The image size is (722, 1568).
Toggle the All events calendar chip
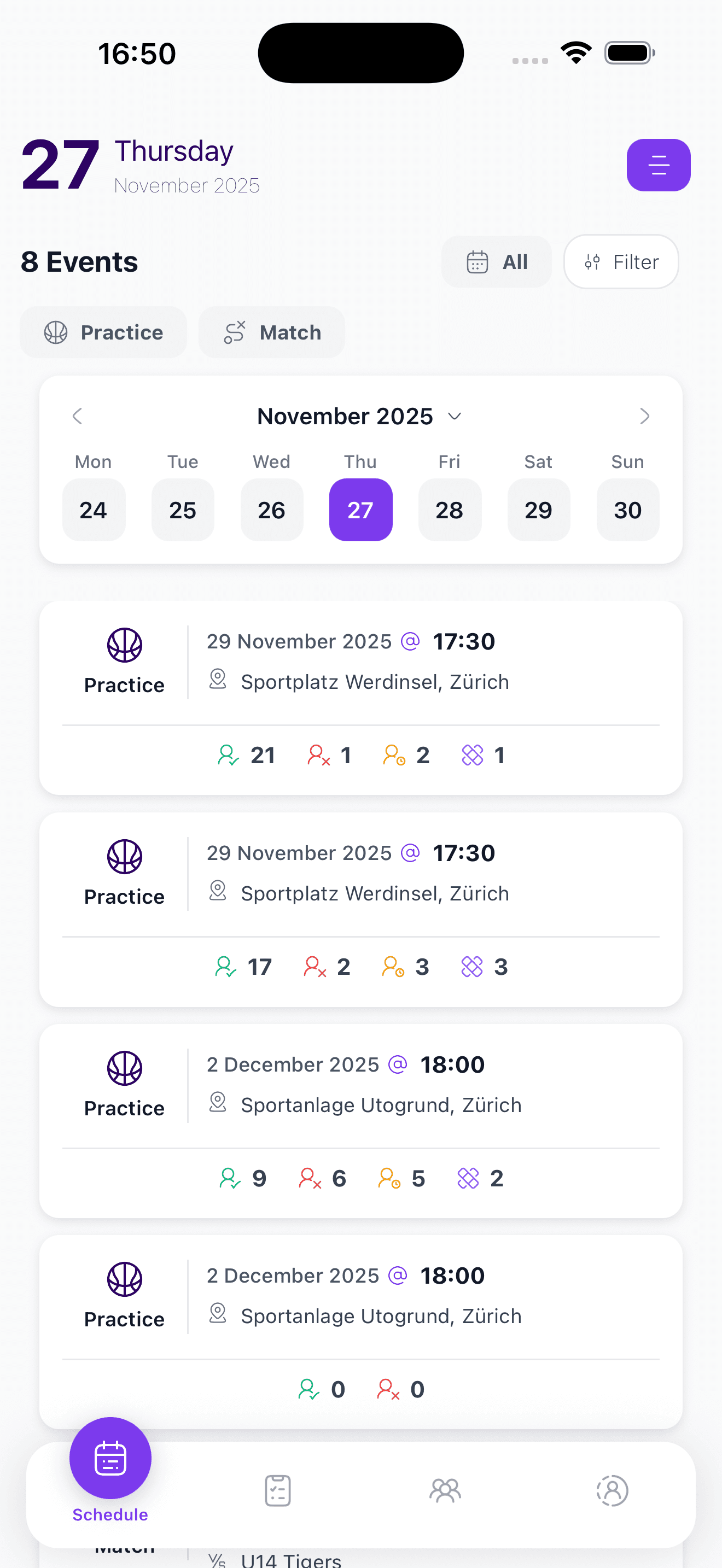(x=496, y=262)
